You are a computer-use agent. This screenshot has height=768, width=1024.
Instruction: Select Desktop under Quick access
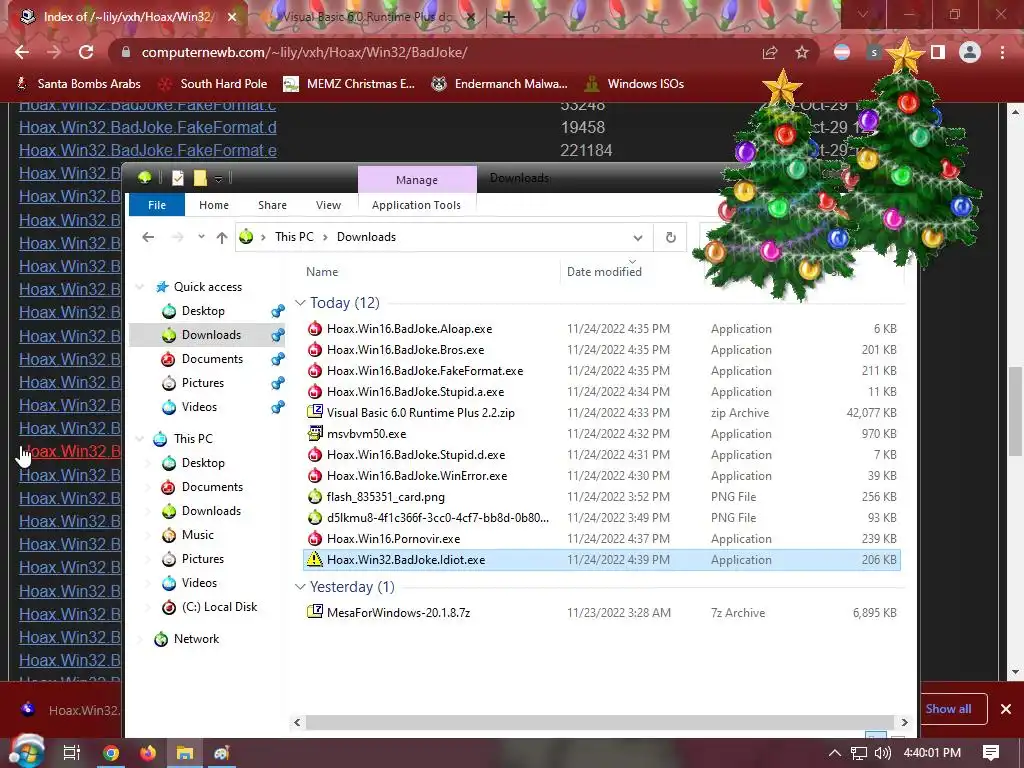[x=202, y=311]
